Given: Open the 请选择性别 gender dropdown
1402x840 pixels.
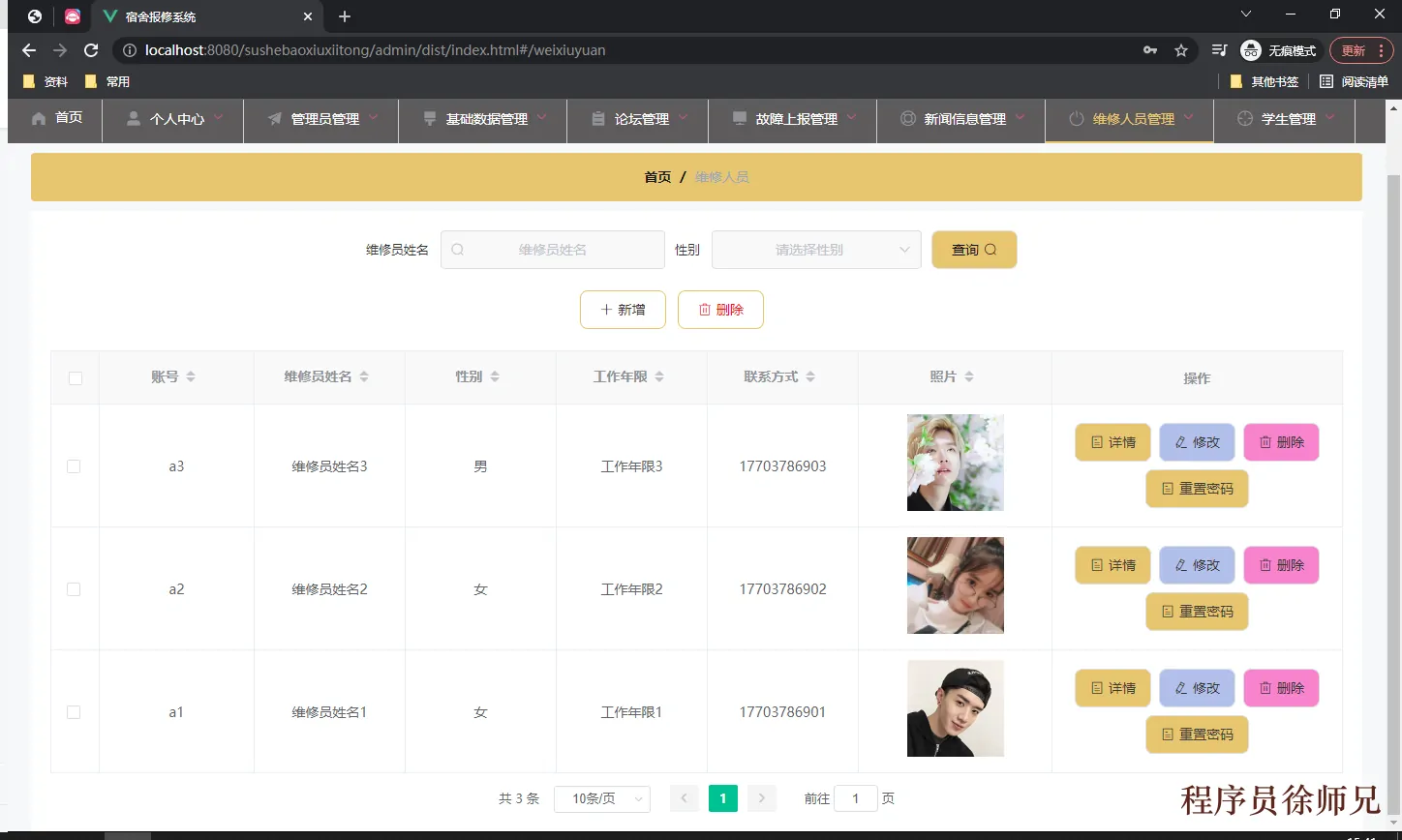Looking at the screenshot, I should [x=816, y=250].
